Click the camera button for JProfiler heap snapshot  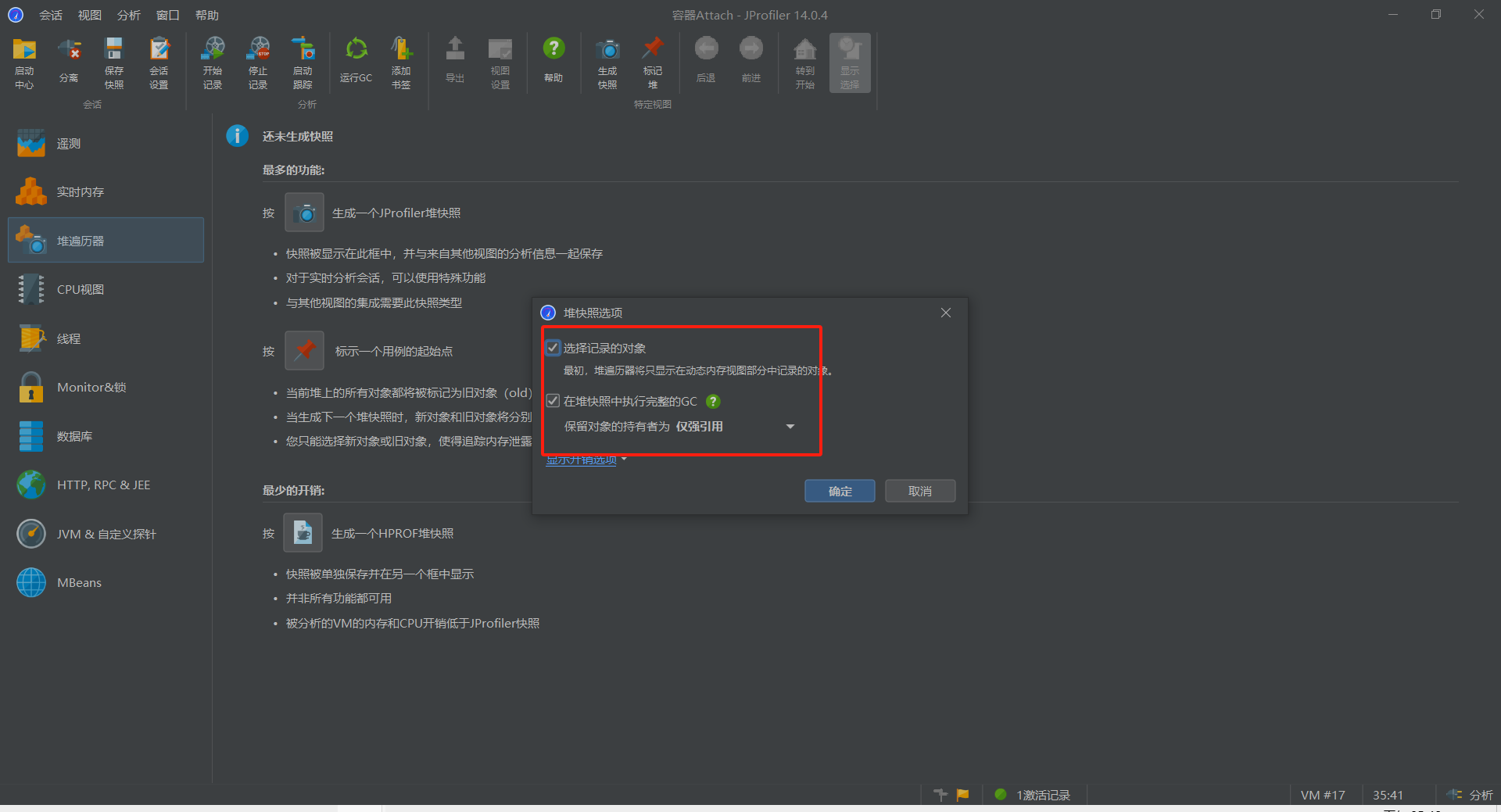tap(304, 213)
